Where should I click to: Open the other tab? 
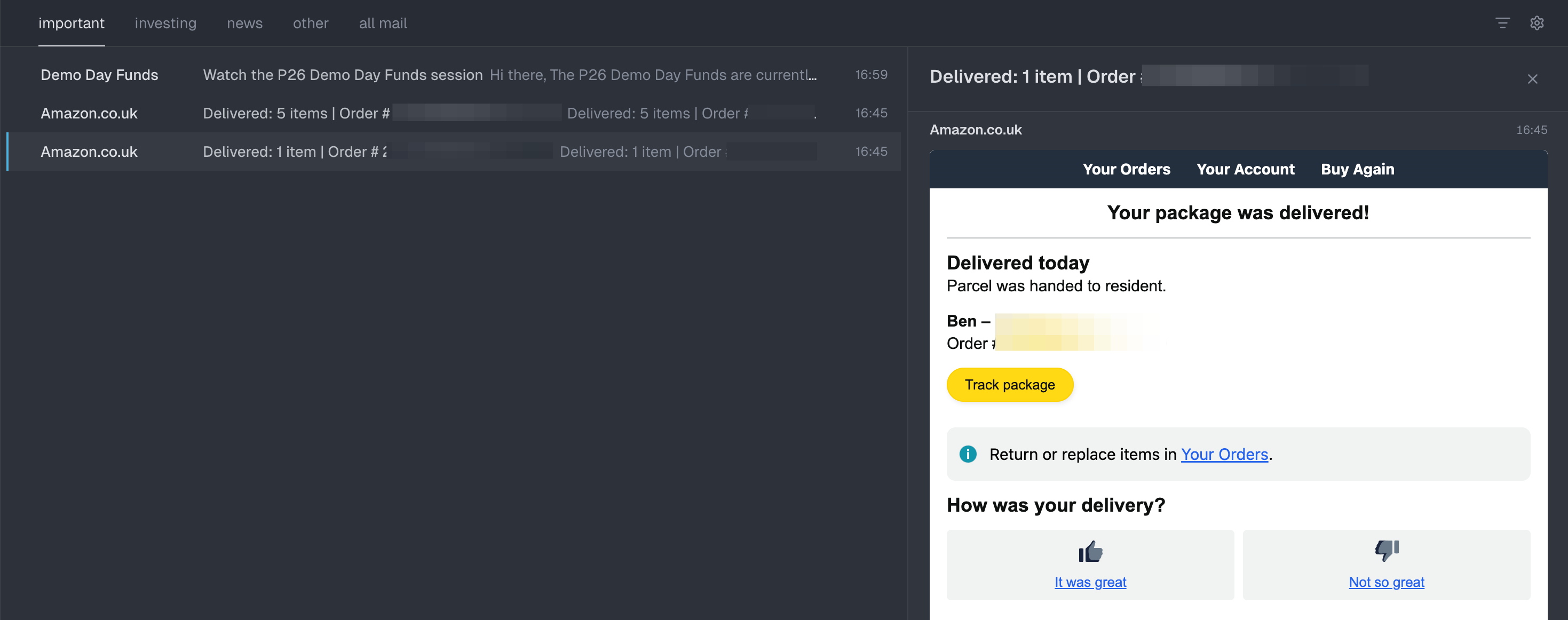[311, 23]
